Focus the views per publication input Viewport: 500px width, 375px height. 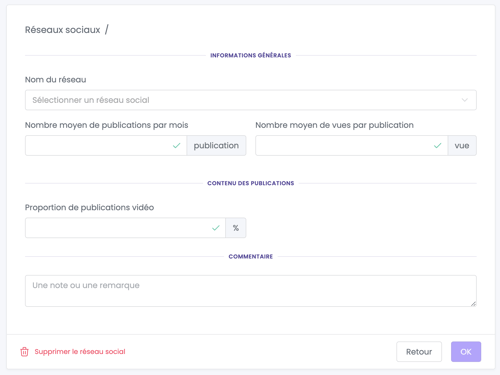[x=352, y=146]
